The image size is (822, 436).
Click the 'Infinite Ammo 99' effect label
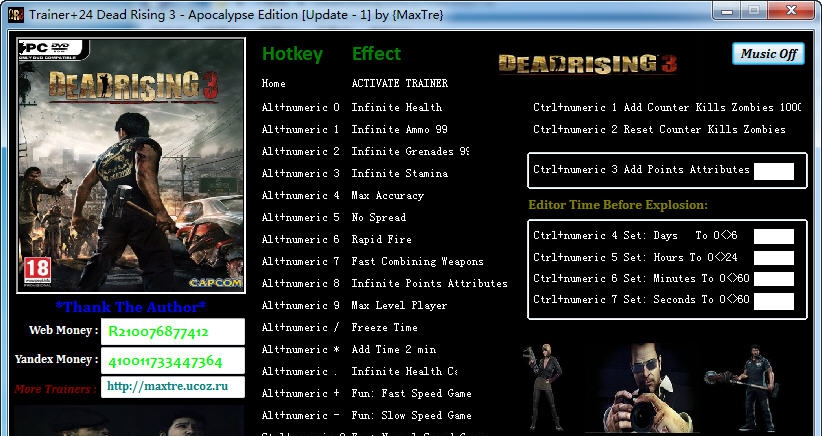click(x=399, y=129)
